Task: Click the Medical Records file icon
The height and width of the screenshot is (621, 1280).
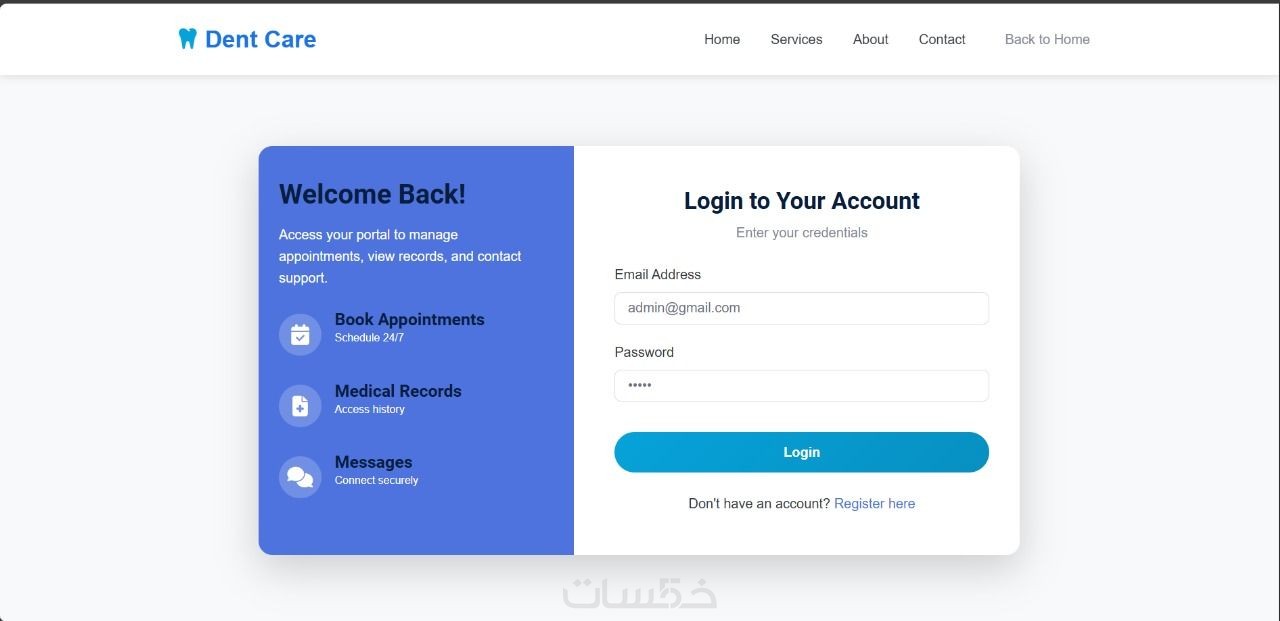Action: coord(300,406)
